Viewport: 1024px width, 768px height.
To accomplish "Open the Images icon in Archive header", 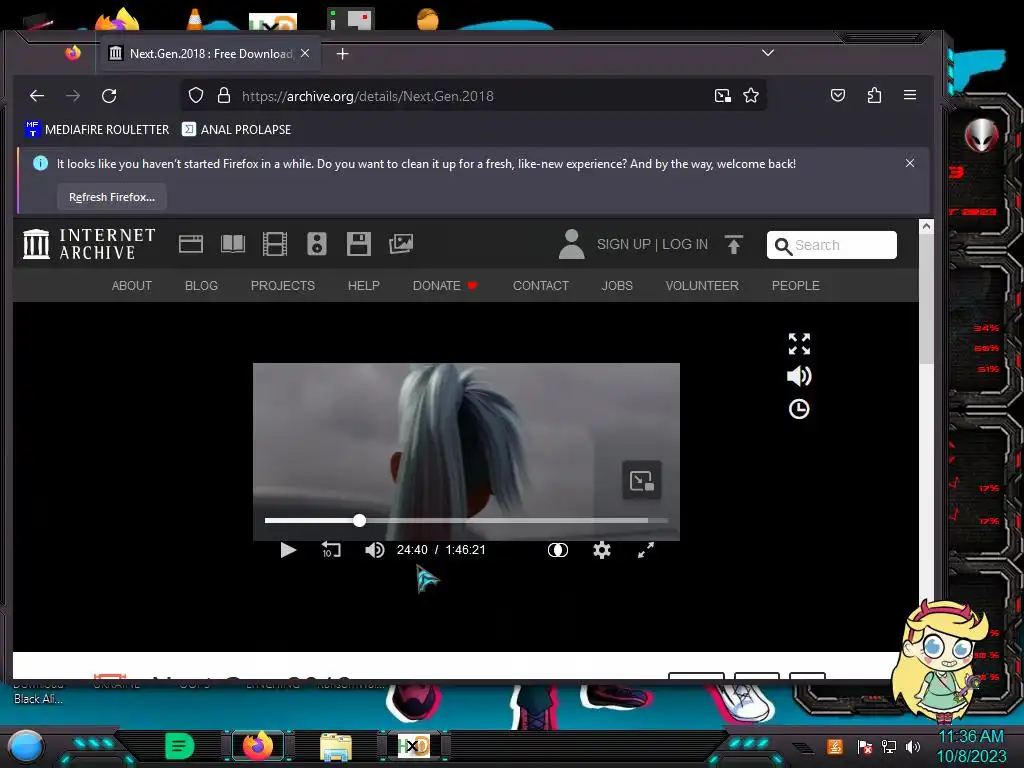I will coord(401,244).
